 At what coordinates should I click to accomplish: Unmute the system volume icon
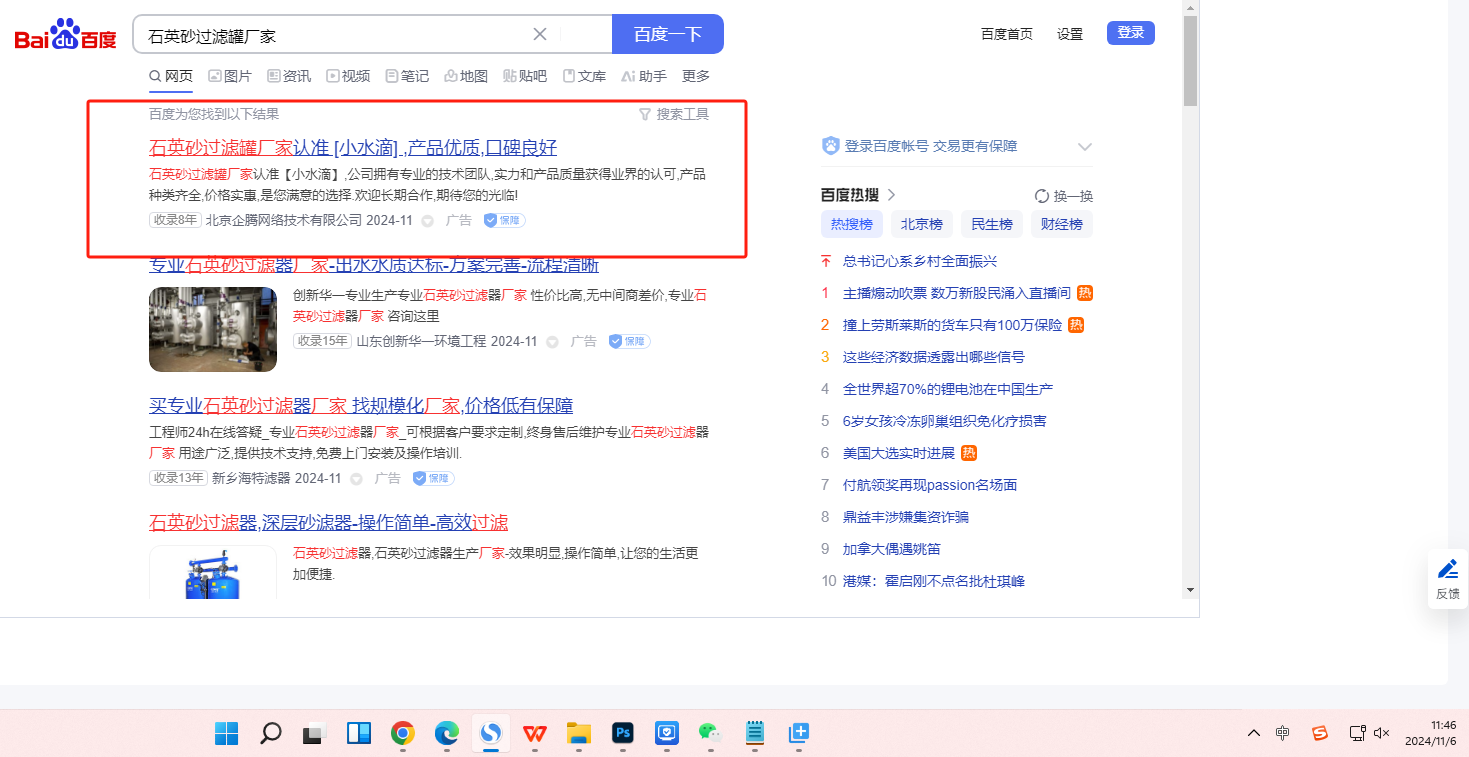pyautogui.click(x=1382, y=733)
